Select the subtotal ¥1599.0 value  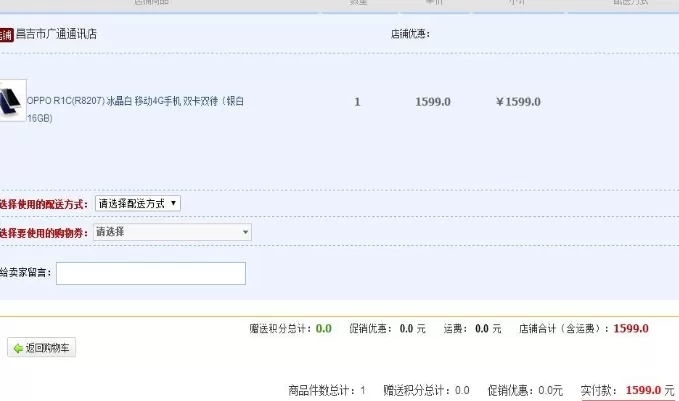518,102
